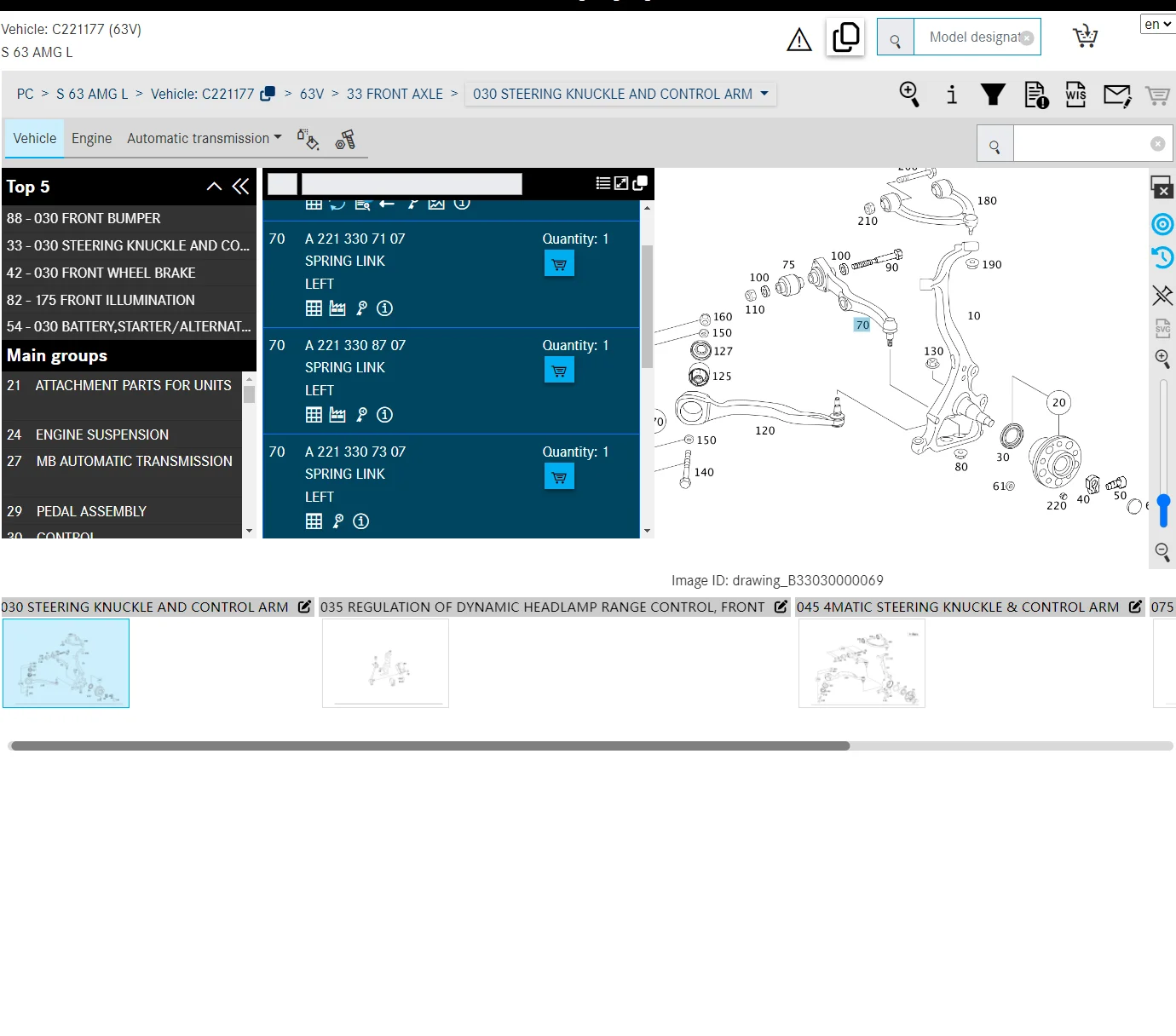
Task: Click key icon for A 221 330 71 07
Action: 361,308
